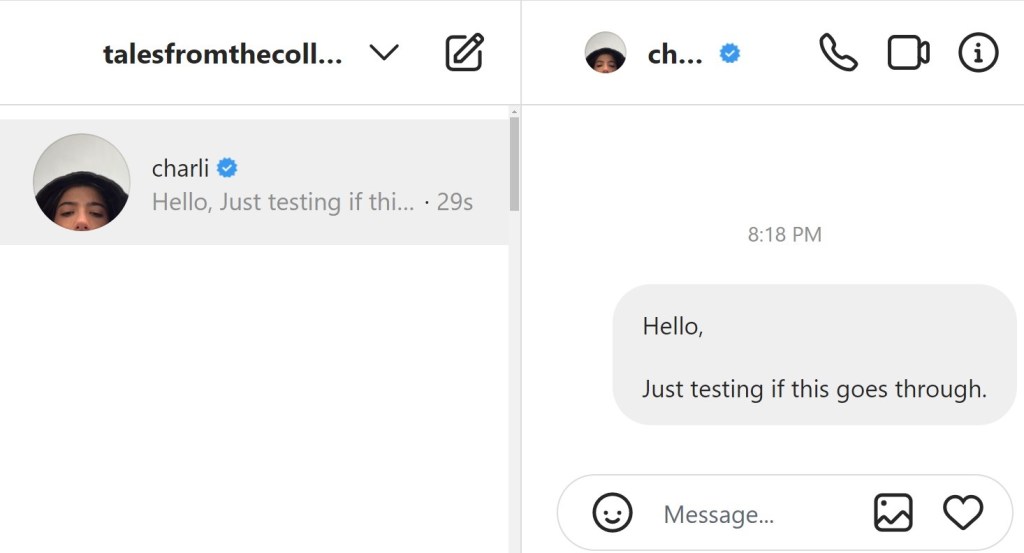Open the emoji picker smiley icon

(x=612, y=513)
